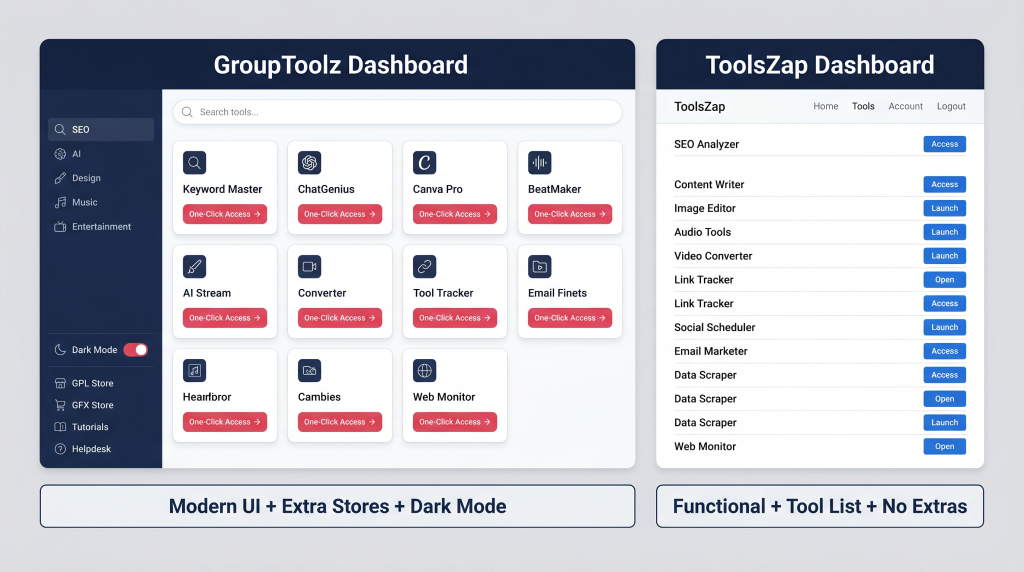Click One-Click Access for Web Monitor card
The height and width of the screenshot is (572, 1024).
[x=455, y=422]
